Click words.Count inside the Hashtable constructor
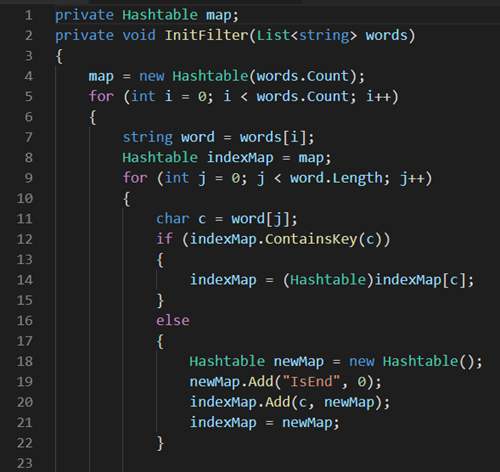 [x=302, y=76]
